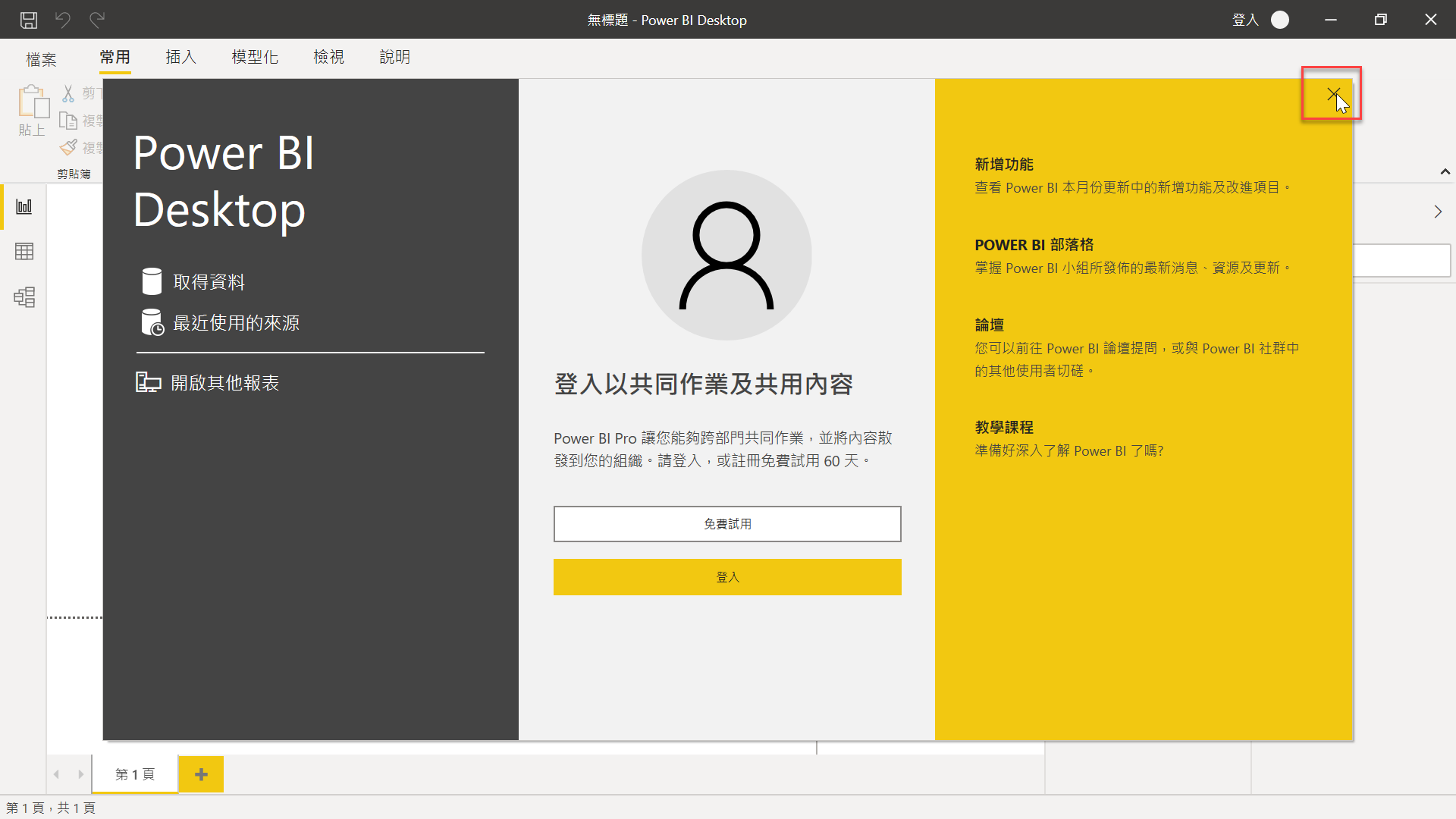Screen dimensions: 1456x819
Task: Click the large user profile avatar
Action: pyautogui.click(x=726, y=255)
